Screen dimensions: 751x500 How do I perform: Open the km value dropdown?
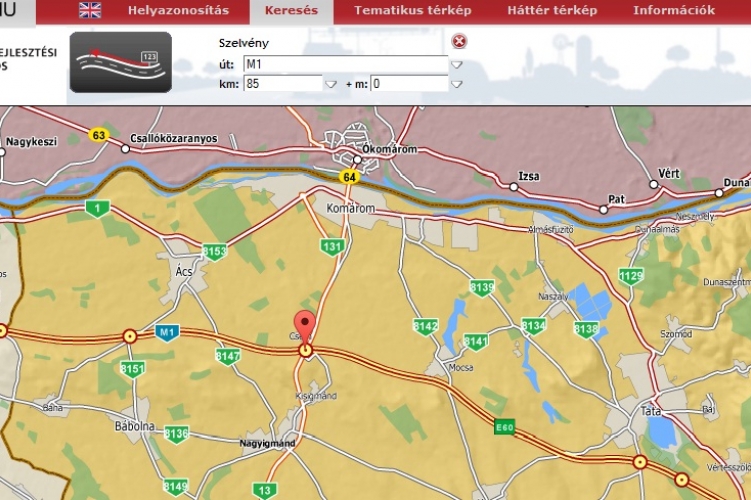pyautogui.click(x=330, y=85)
